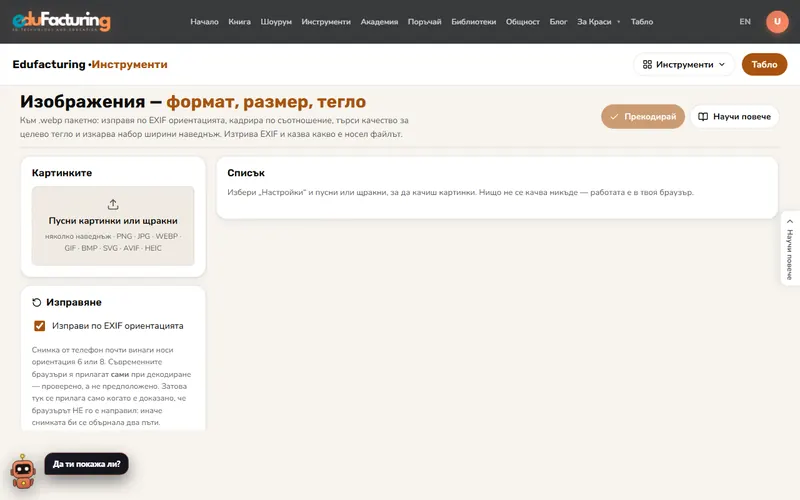This screenshot has height=500, width=800.
Task: Expand the side Научи повече panel tab
Action: point(790,248)
